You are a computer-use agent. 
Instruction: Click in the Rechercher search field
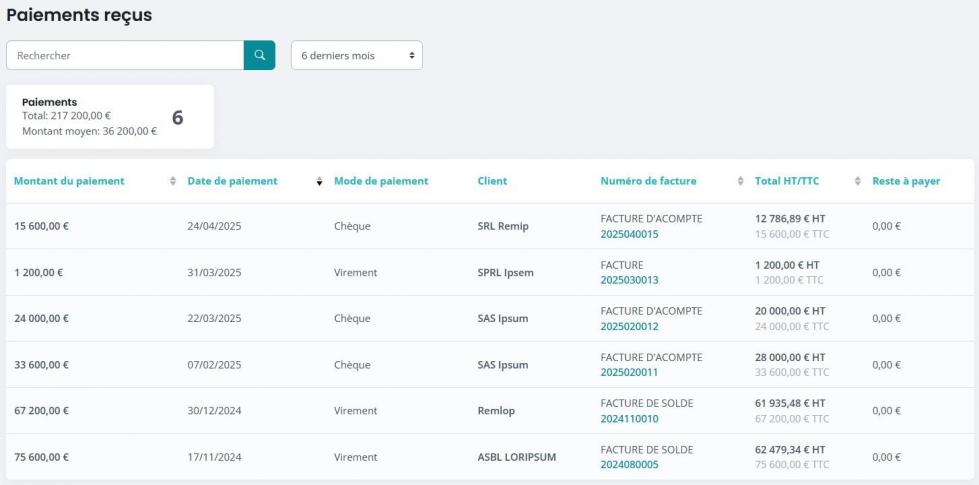125,55
